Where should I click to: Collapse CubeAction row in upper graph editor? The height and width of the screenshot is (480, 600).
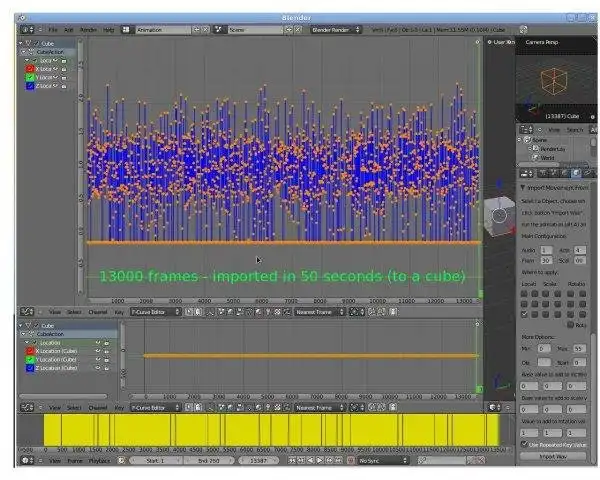click(24, 52)
